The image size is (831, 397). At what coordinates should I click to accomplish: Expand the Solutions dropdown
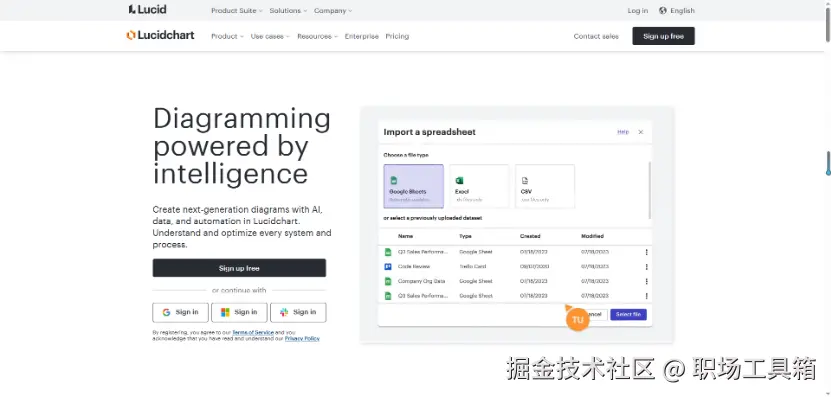coord(288,11)
